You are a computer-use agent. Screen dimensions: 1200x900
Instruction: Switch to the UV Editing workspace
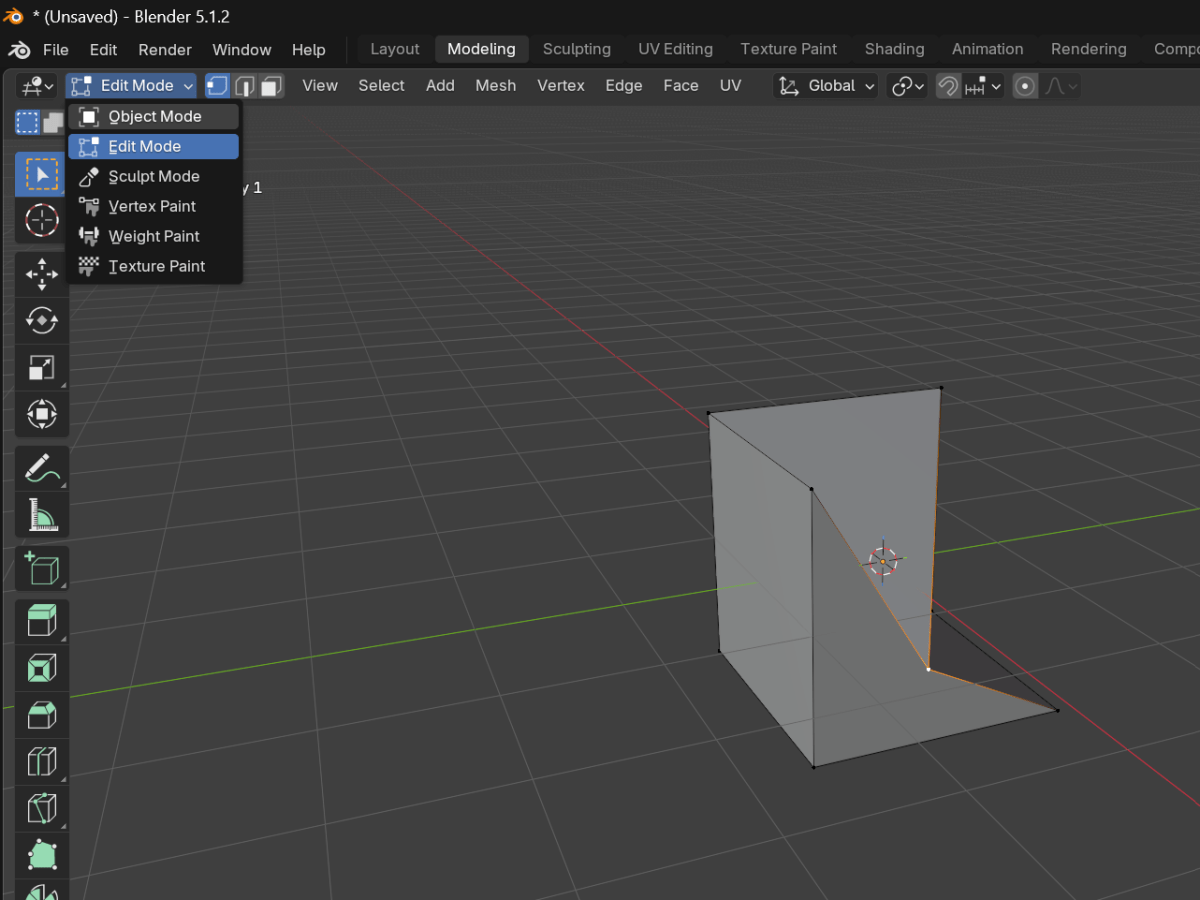(675, 49)
